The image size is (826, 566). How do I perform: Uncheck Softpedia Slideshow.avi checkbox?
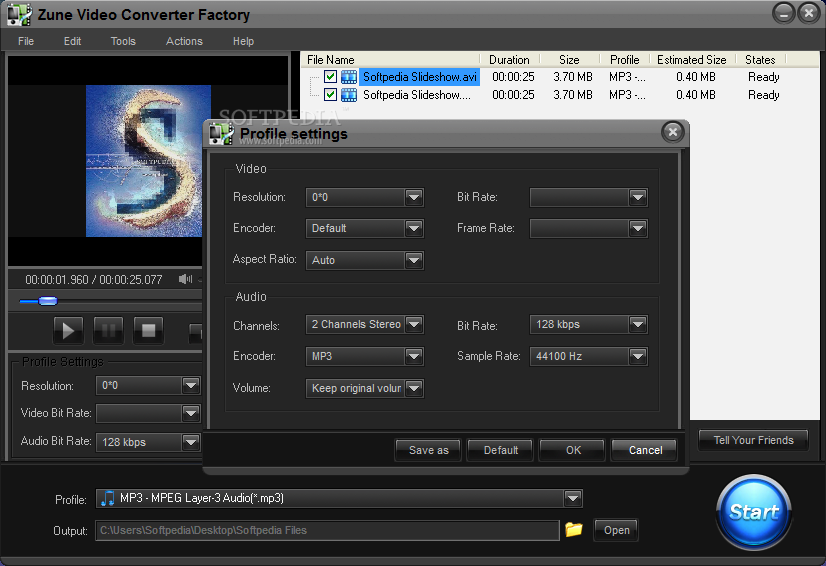(x=330, y=76)
